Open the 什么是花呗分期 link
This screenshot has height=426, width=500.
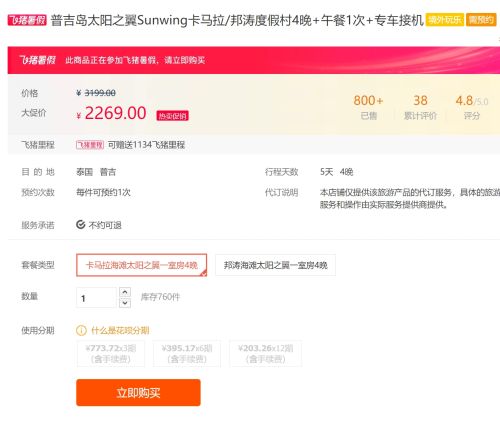click(120, 330)
